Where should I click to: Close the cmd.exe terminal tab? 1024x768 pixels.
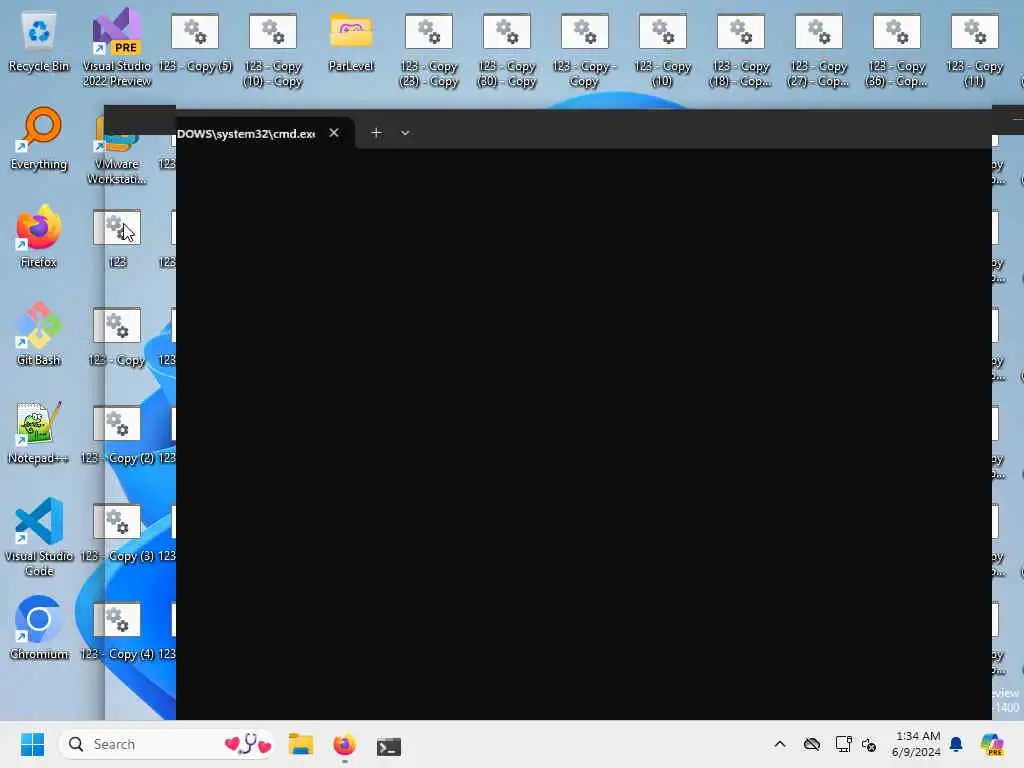334,133
